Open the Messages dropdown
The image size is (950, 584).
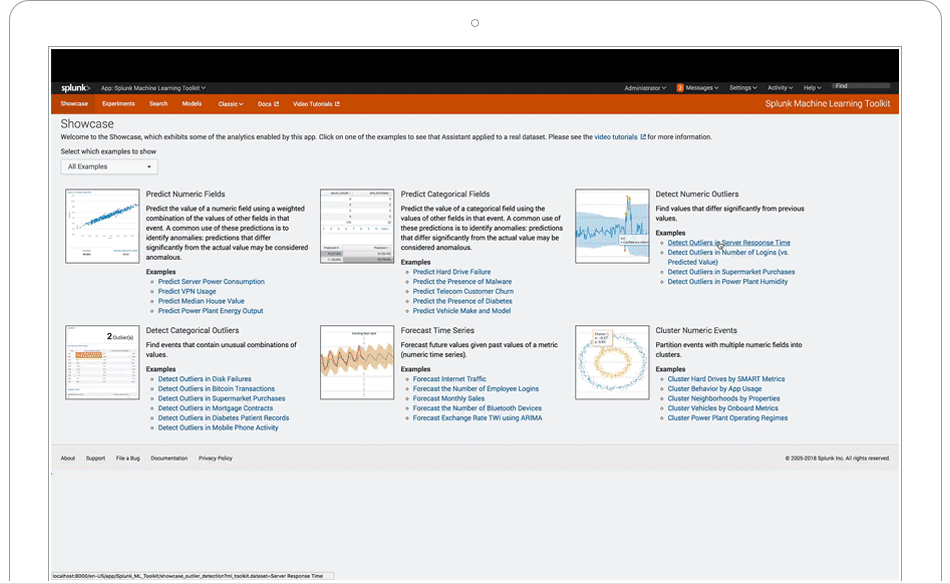702,88
